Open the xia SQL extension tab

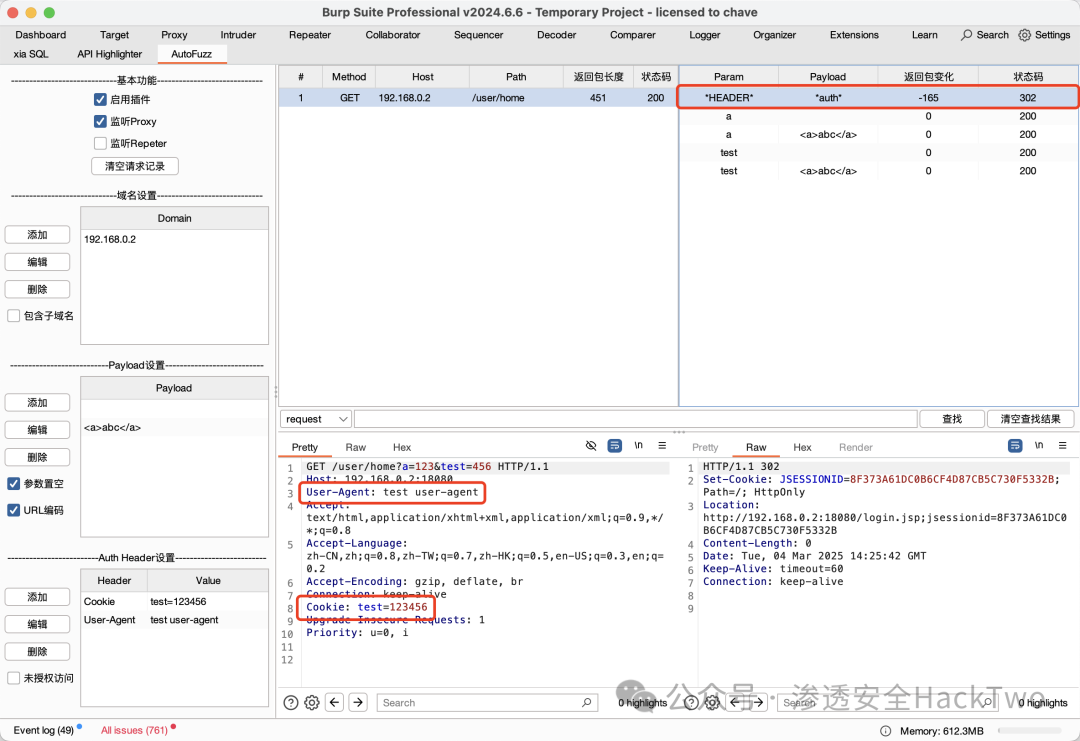(31, 54)
